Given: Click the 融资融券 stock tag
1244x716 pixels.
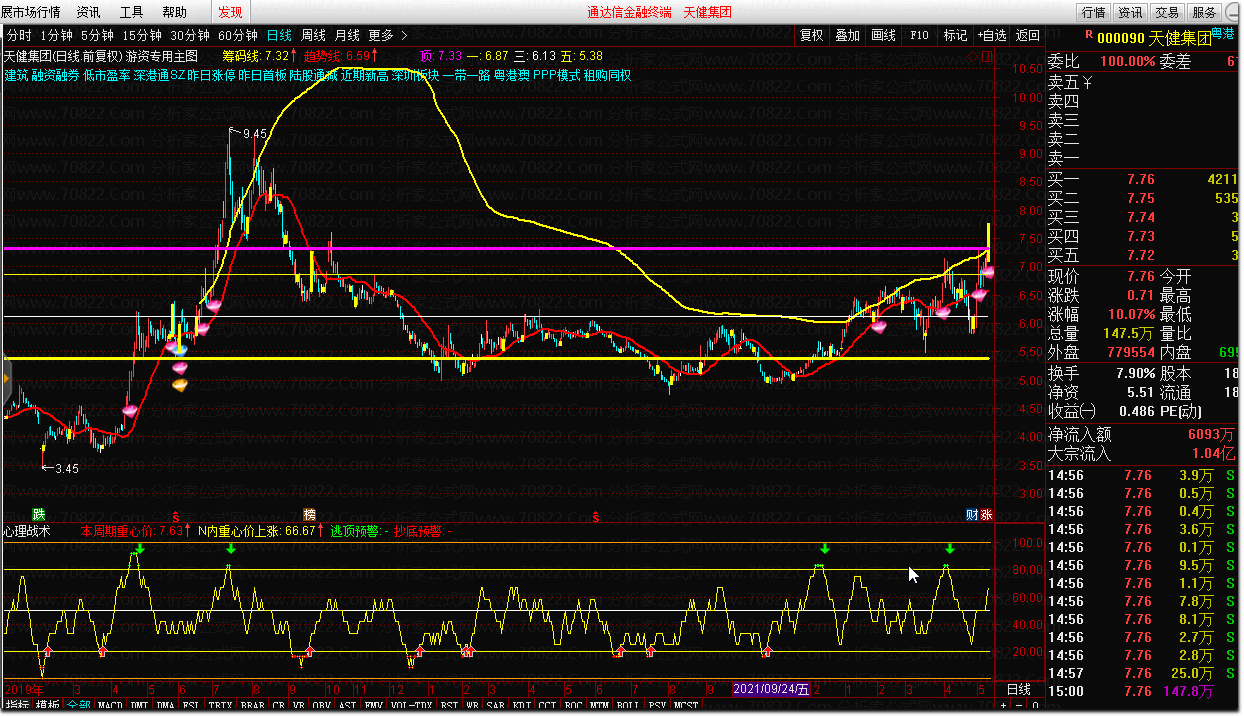Looking at the screenshot, I should click(55, 75).
